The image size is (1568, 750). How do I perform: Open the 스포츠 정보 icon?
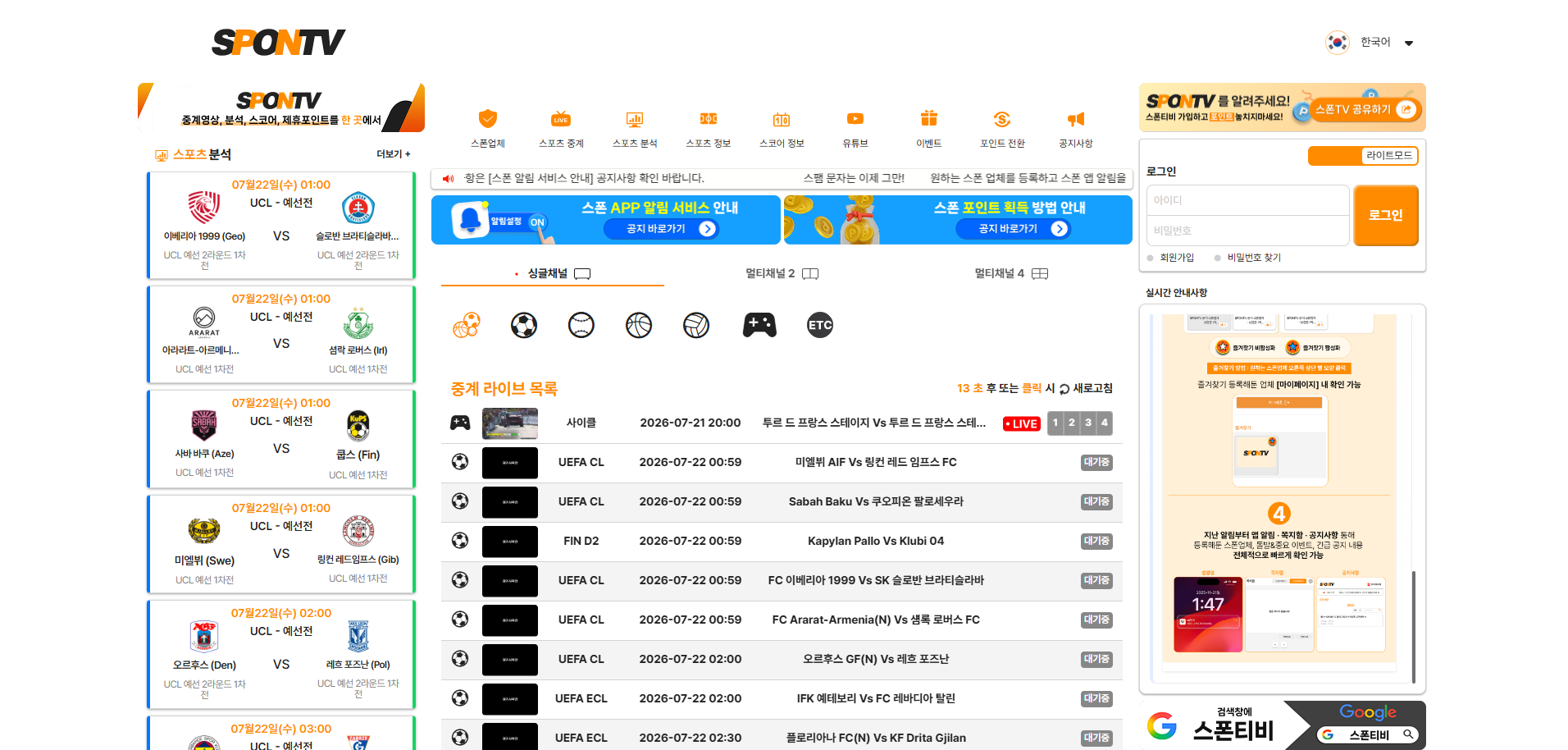pyautogui.click(x=709, y=119)
